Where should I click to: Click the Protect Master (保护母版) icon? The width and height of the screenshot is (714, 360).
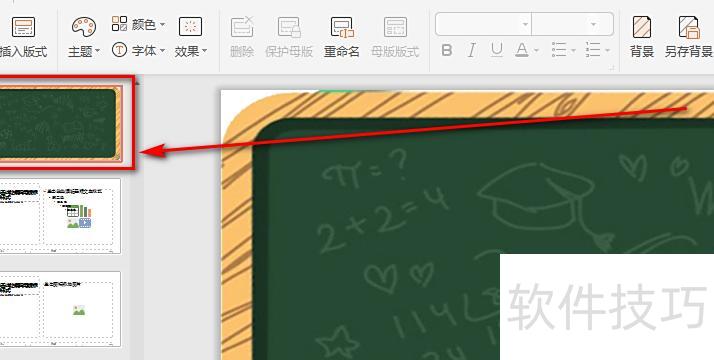point(289,27)
